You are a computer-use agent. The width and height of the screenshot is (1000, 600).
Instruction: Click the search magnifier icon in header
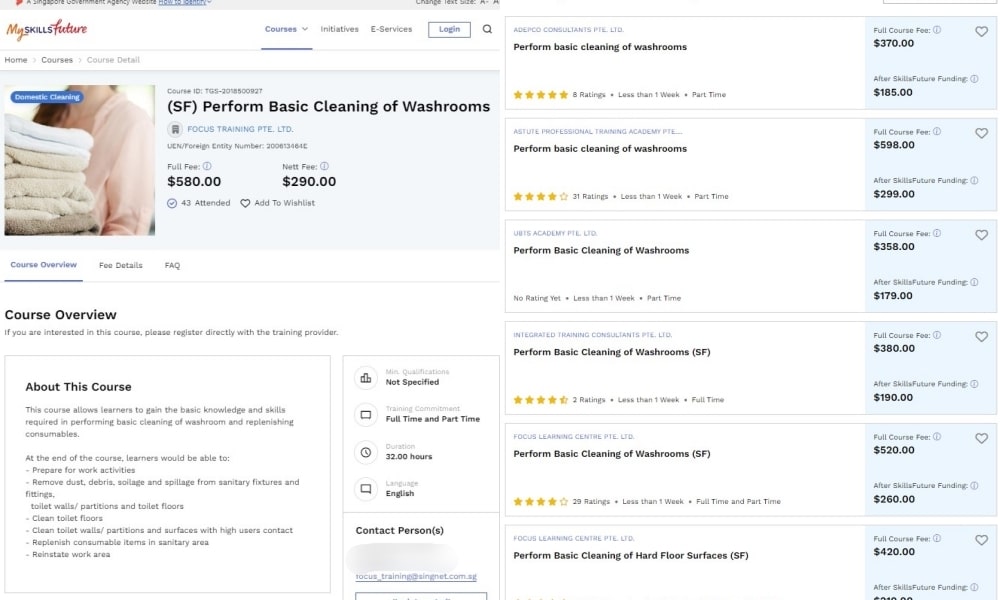tap(487, 29)
